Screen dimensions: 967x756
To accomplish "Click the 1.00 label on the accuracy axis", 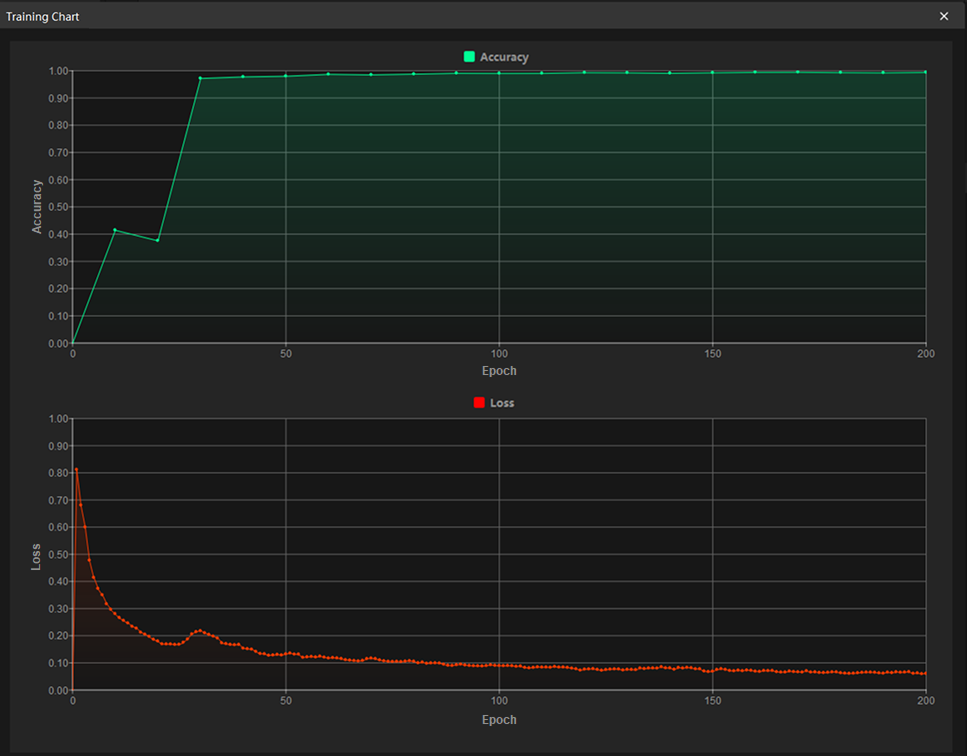I will 59,71.
